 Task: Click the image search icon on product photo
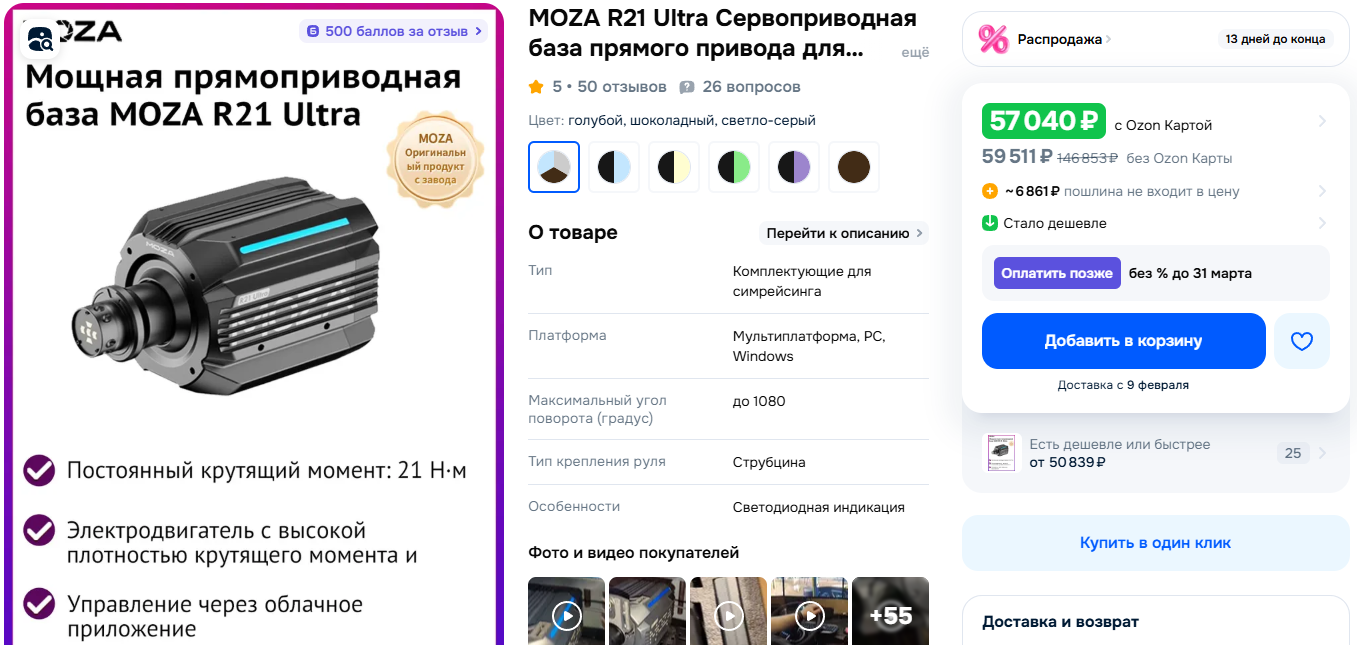[41, 39]
